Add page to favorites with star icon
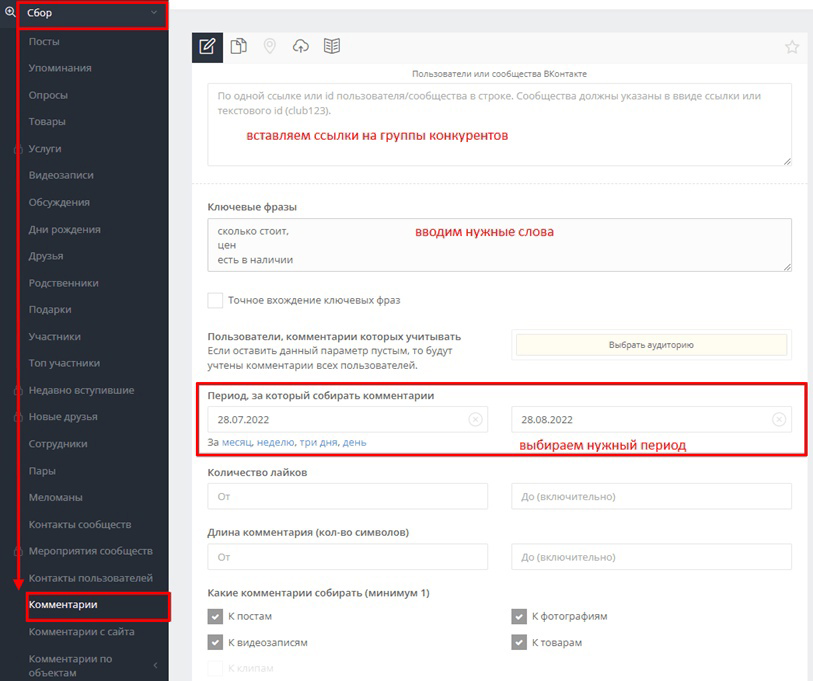This screenshot has width=813, height=681. click(x=792, y=47)
